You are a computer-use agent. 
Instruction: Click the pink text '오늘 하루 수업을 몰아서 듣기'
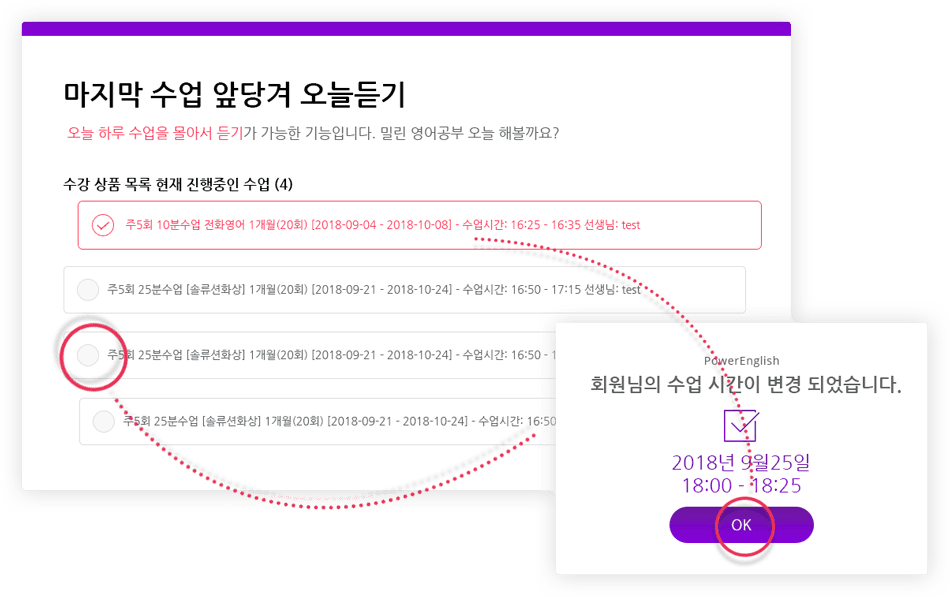coord(155,133)
